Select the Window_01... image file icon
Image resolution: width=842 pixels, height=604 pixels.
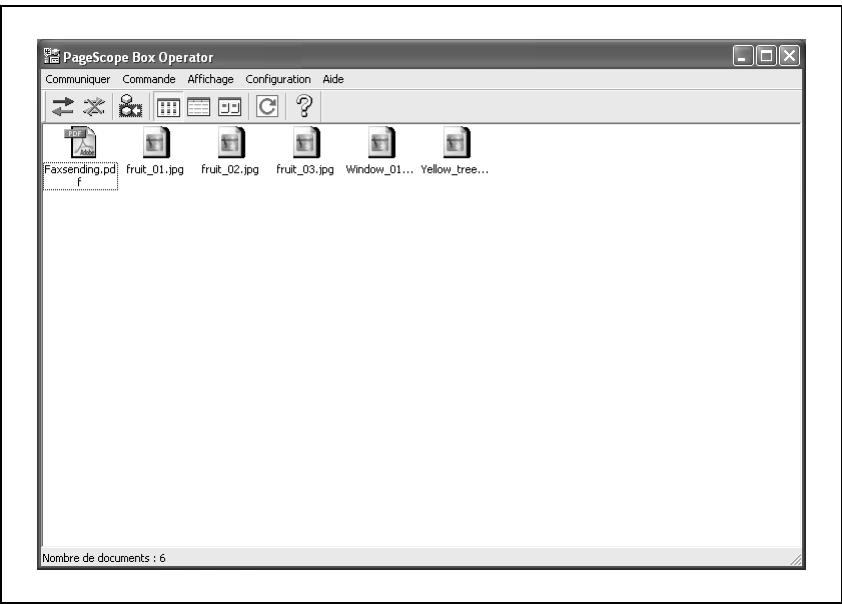381,143
